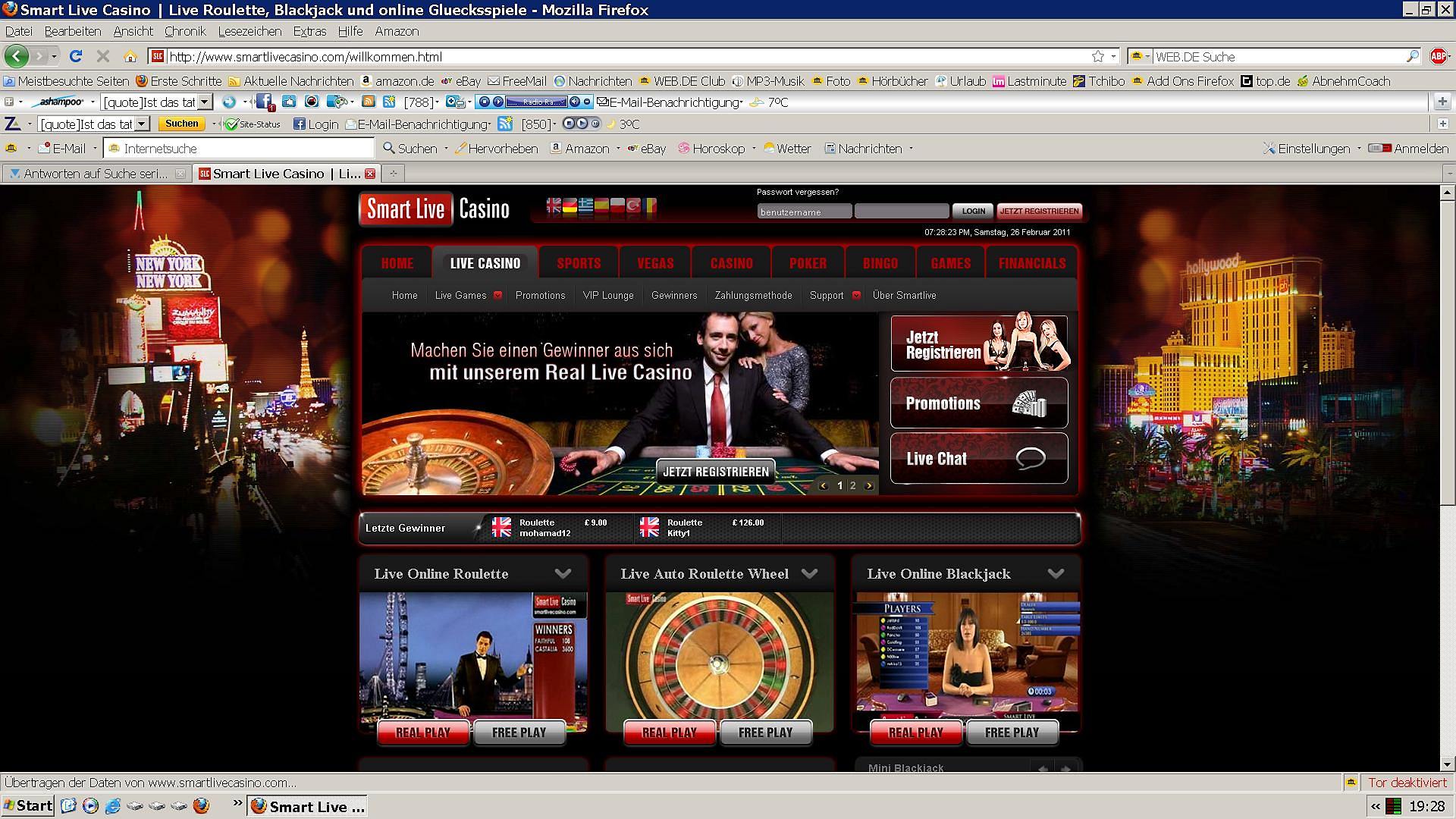Open the VIP Lounge link
The width and height of the screenshot is (1456, 819).
(x=608, y=295)
